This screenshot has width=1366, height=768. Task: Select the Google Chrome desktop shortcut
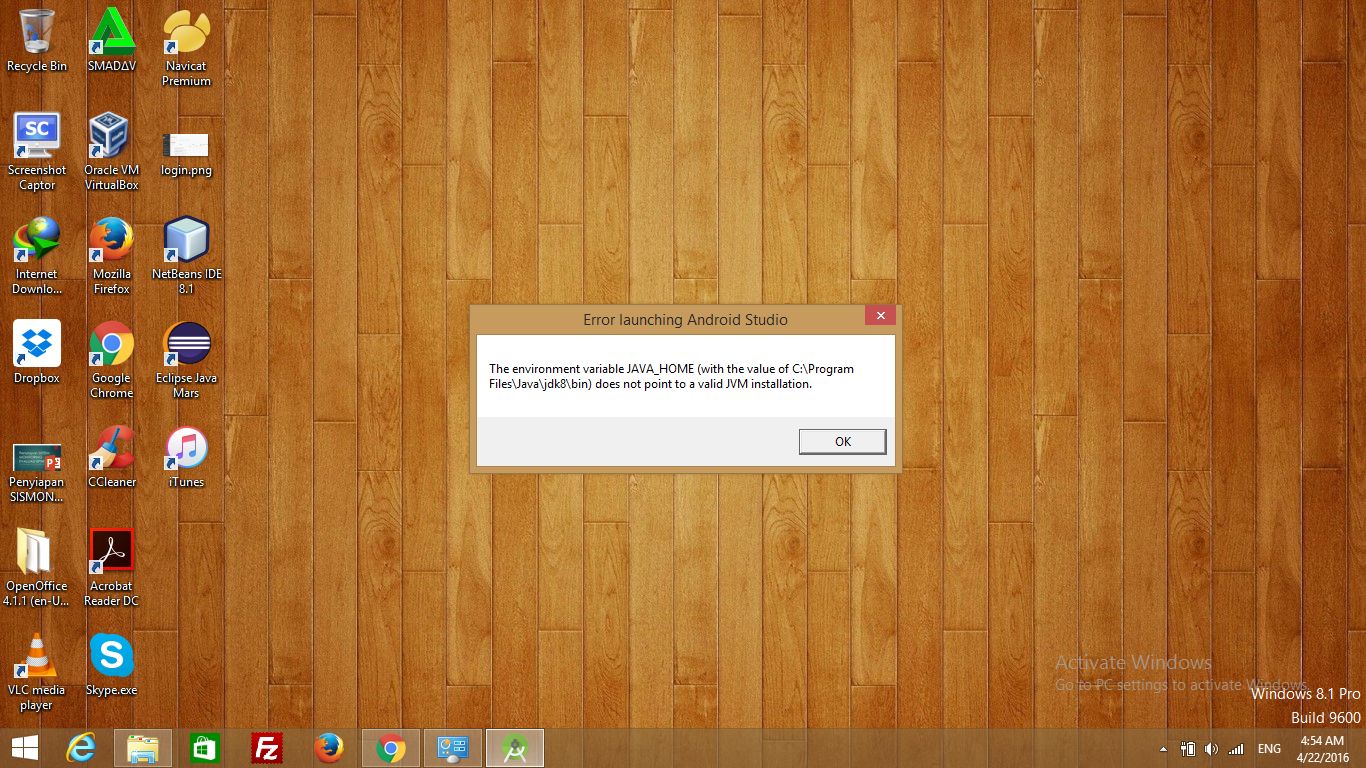click(x=111, y=360)
